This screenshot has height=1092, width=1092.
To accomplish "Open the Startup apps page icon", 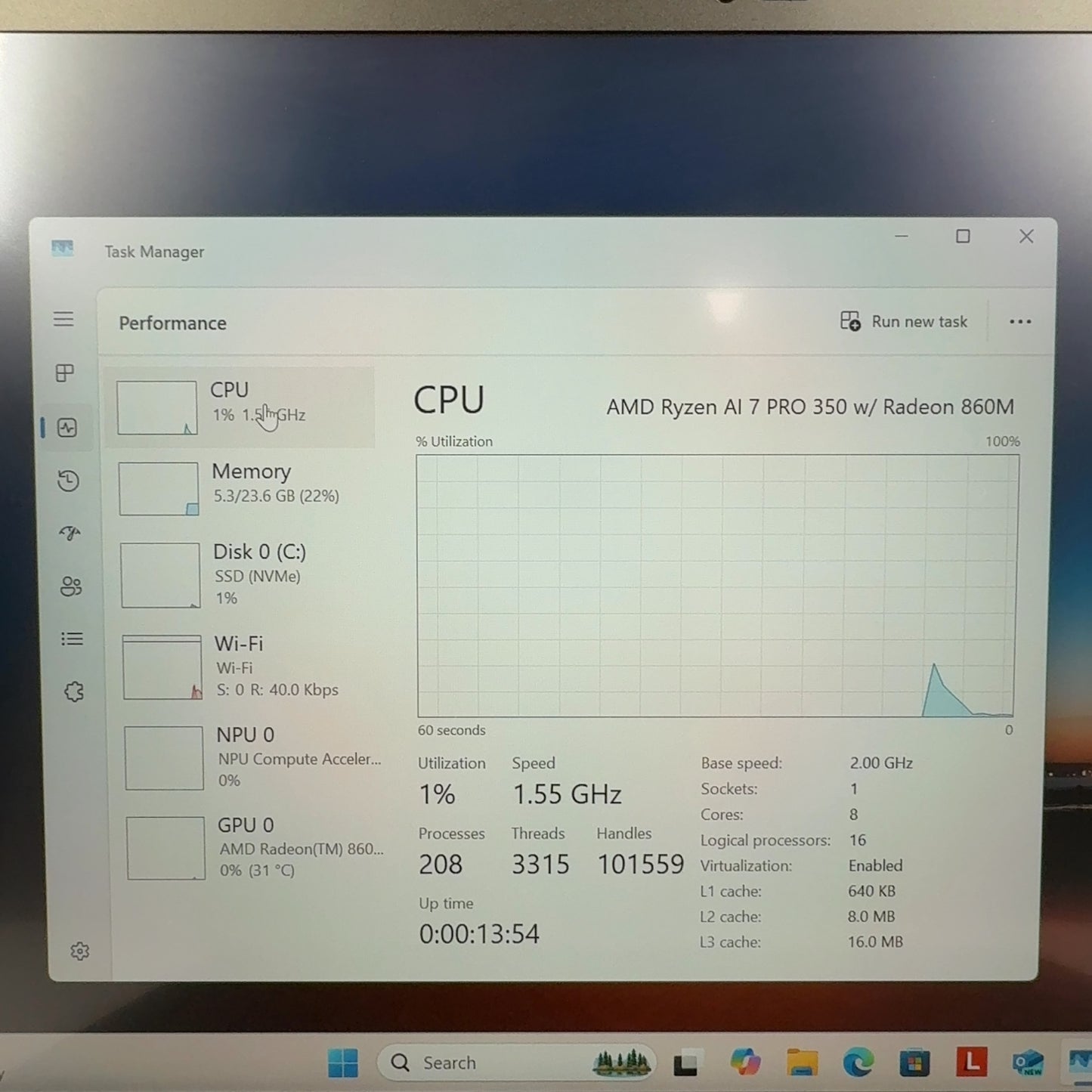I will (x=70, y=534).
